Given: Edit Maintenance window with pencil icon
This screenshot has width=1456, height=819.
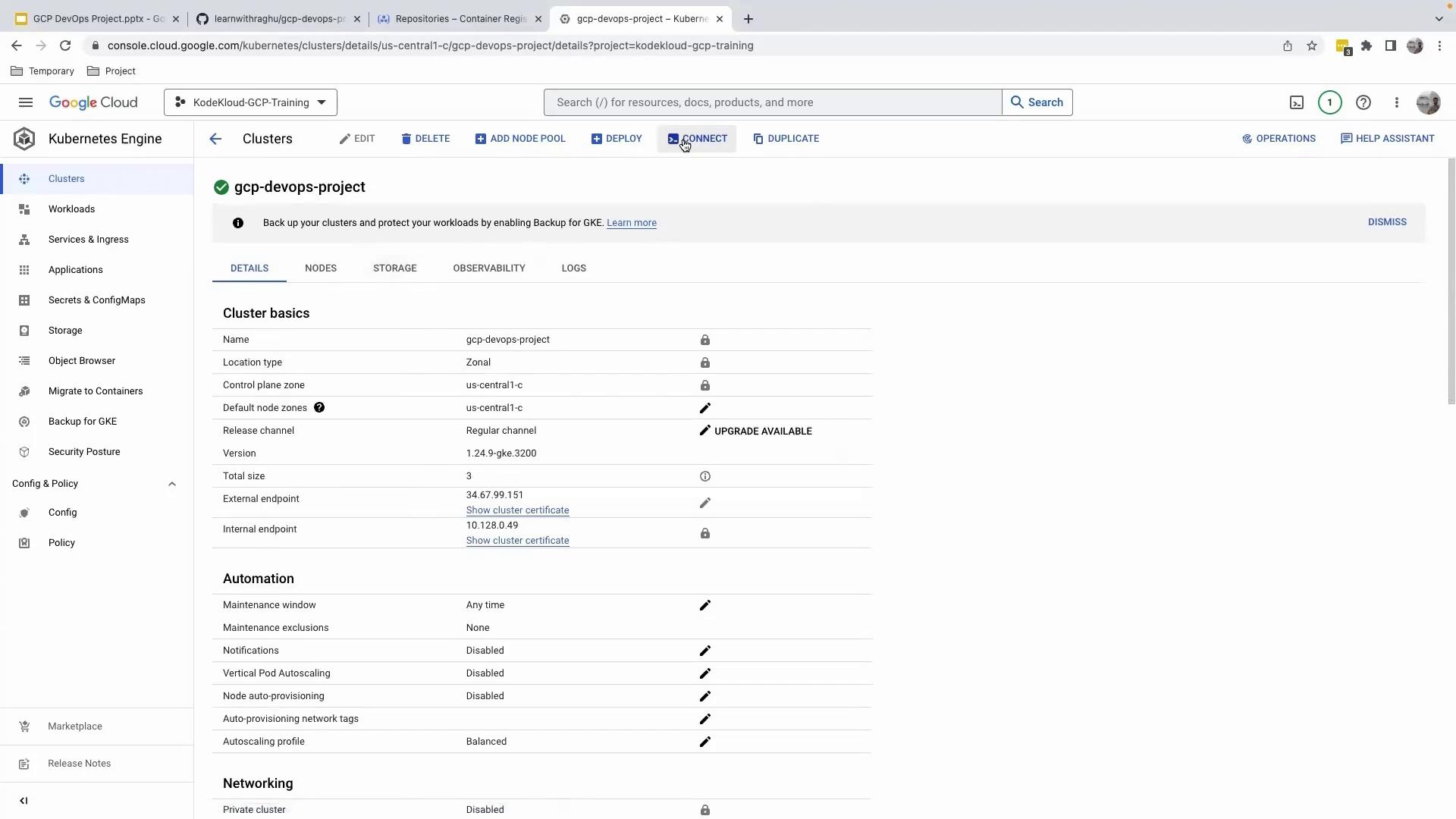Looking at the screenshot, I should coord(704,605).
